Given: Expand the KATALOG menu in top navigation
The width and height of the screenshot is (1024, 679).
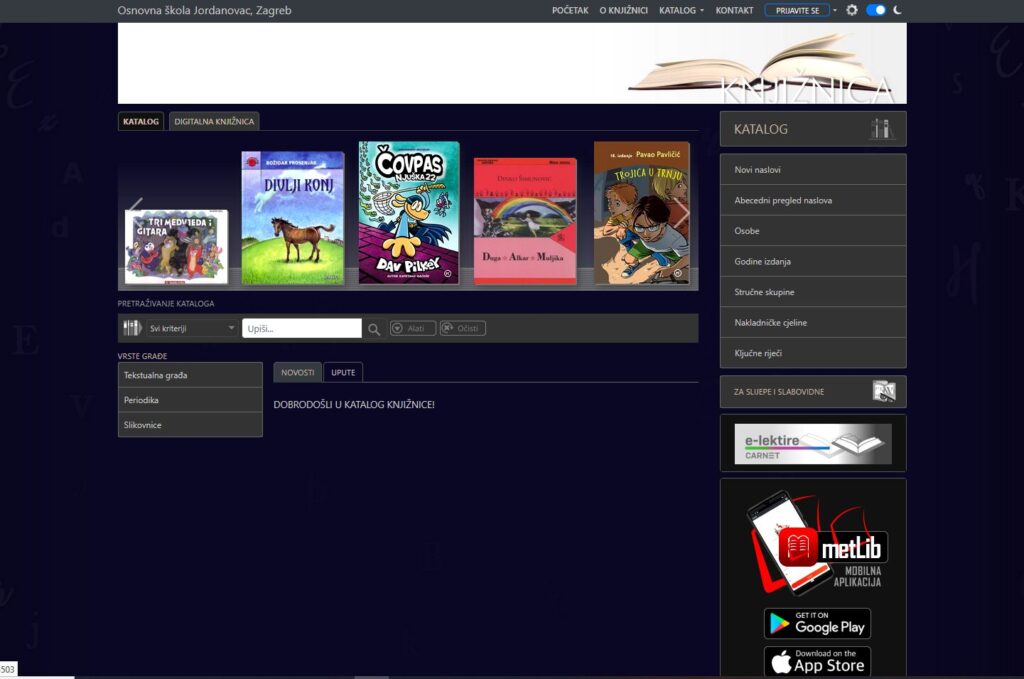Looking at the screenshot, I should 682,10.
